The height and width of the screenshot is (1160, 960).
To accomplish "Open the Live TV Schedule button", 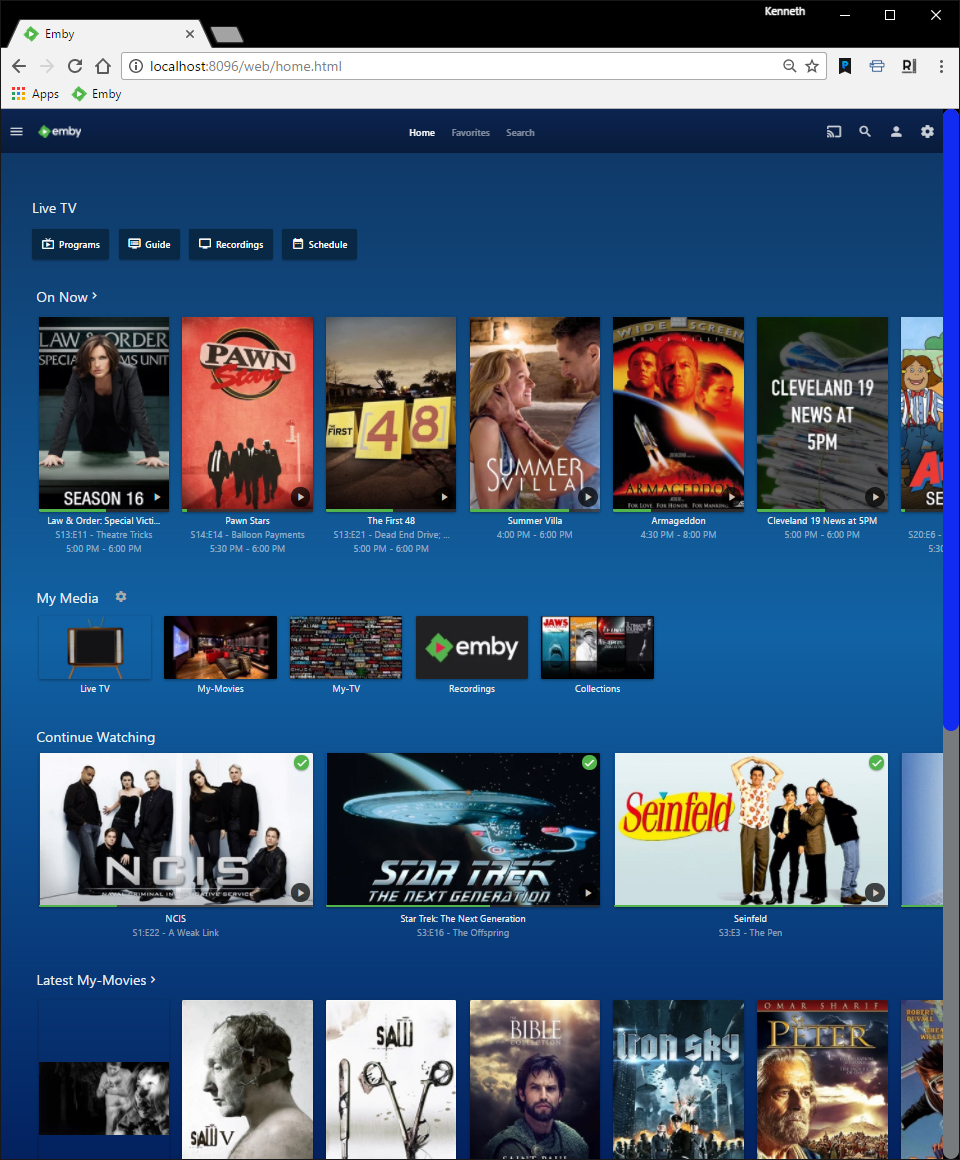I will click(320, 244).
